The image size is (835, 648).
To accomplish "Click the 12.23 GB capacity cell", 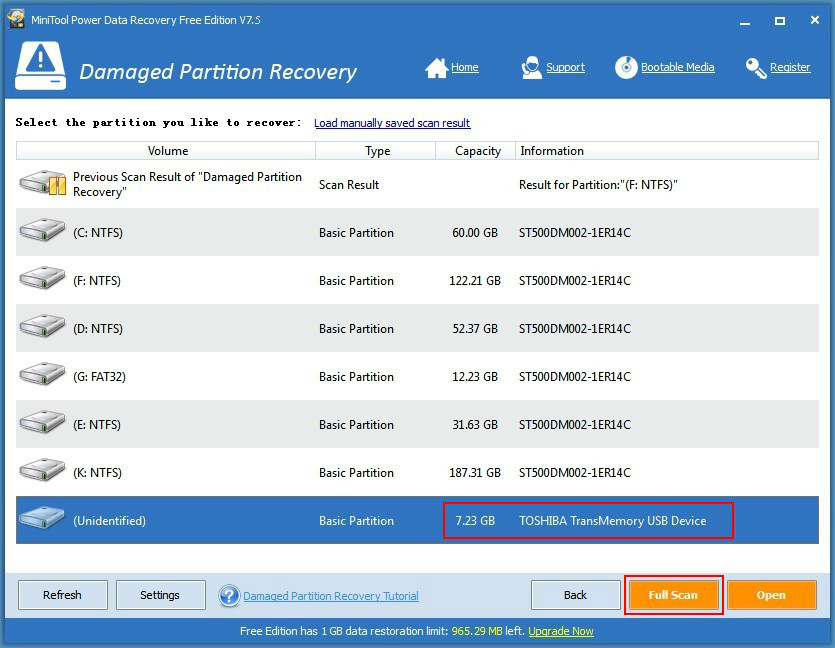I will [475, 376].
